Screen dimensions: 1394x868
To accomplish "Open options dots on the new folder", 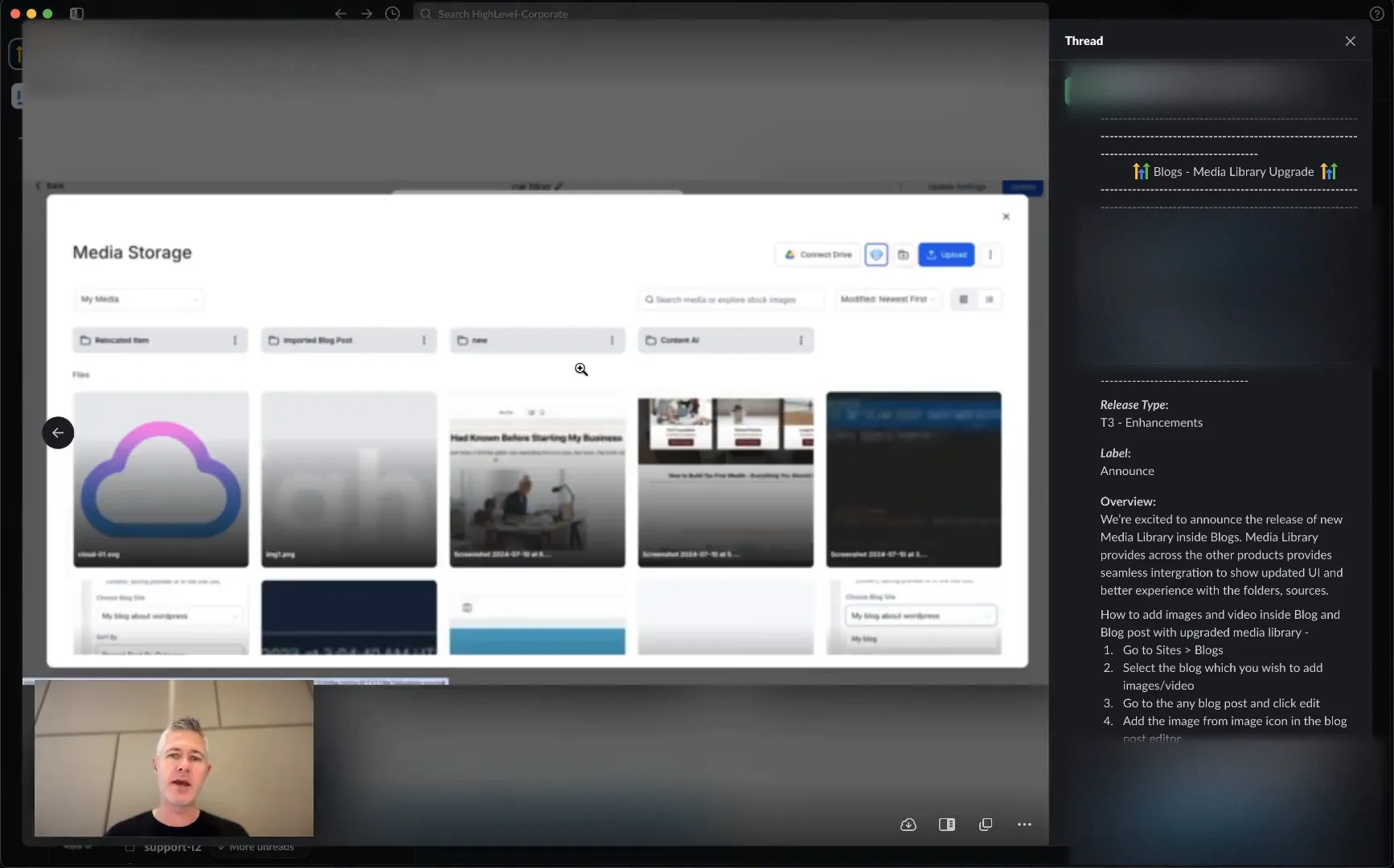I will pos(612,340).
